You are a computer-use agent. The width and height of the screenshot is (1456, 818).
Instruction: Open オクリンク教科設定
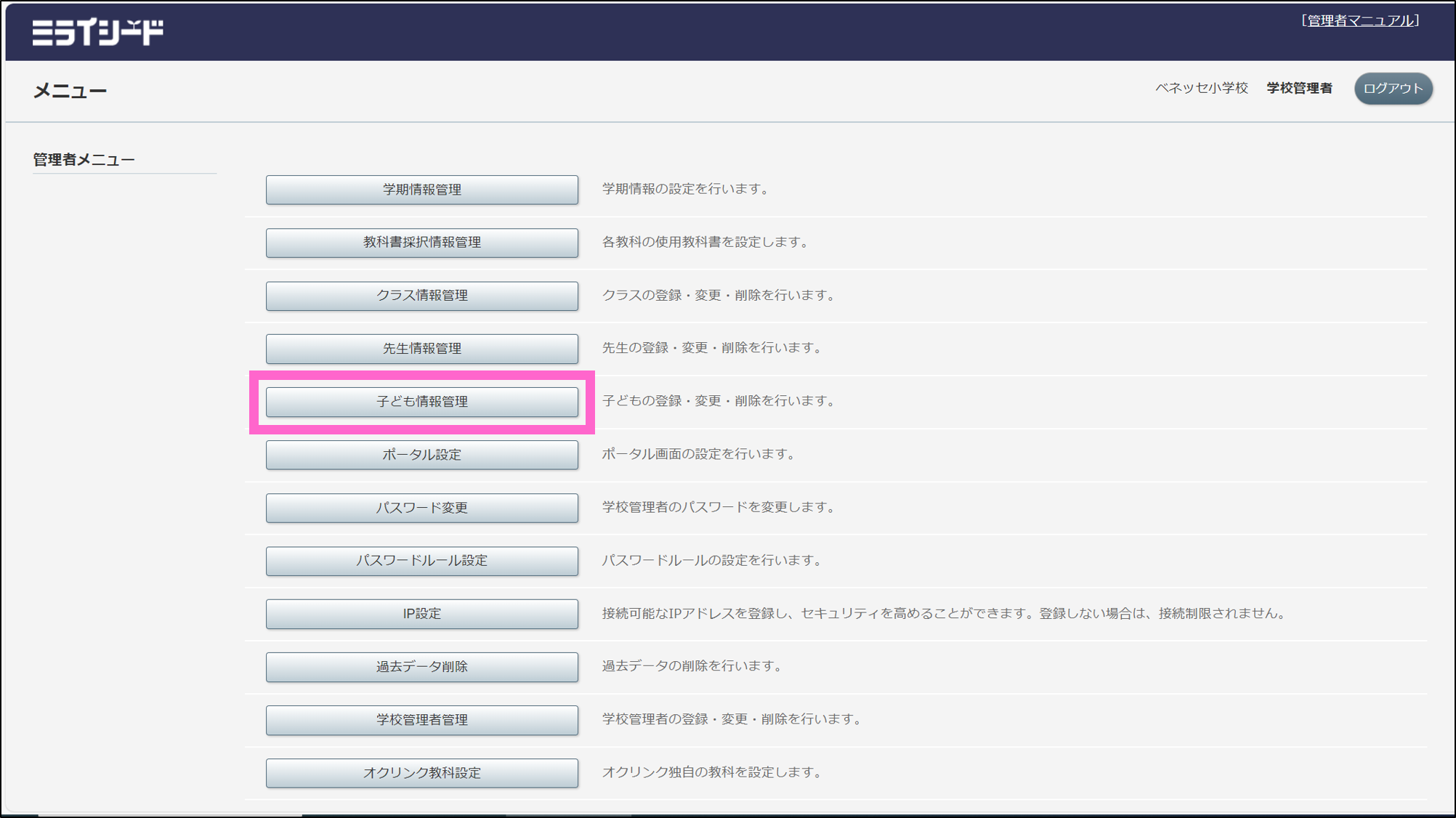click(x=421, y=773)
